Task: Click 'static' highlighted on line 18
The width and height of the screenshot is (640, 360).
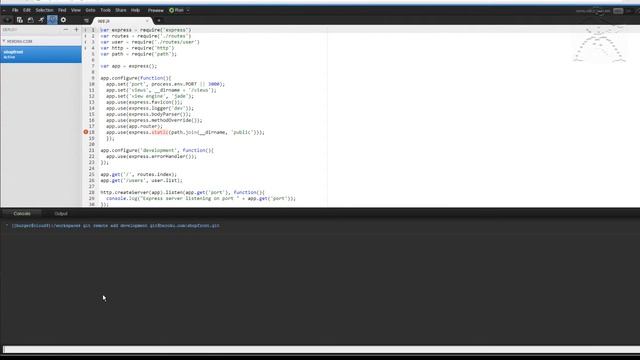Action: click(x=160, y=132)
